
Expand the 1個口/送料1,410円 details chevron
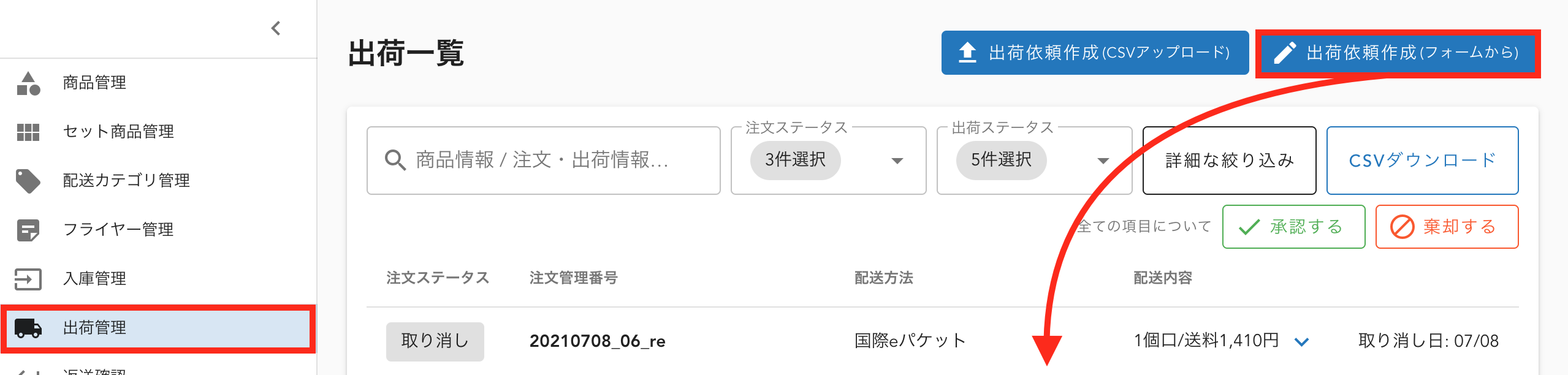coord(1301,342)
